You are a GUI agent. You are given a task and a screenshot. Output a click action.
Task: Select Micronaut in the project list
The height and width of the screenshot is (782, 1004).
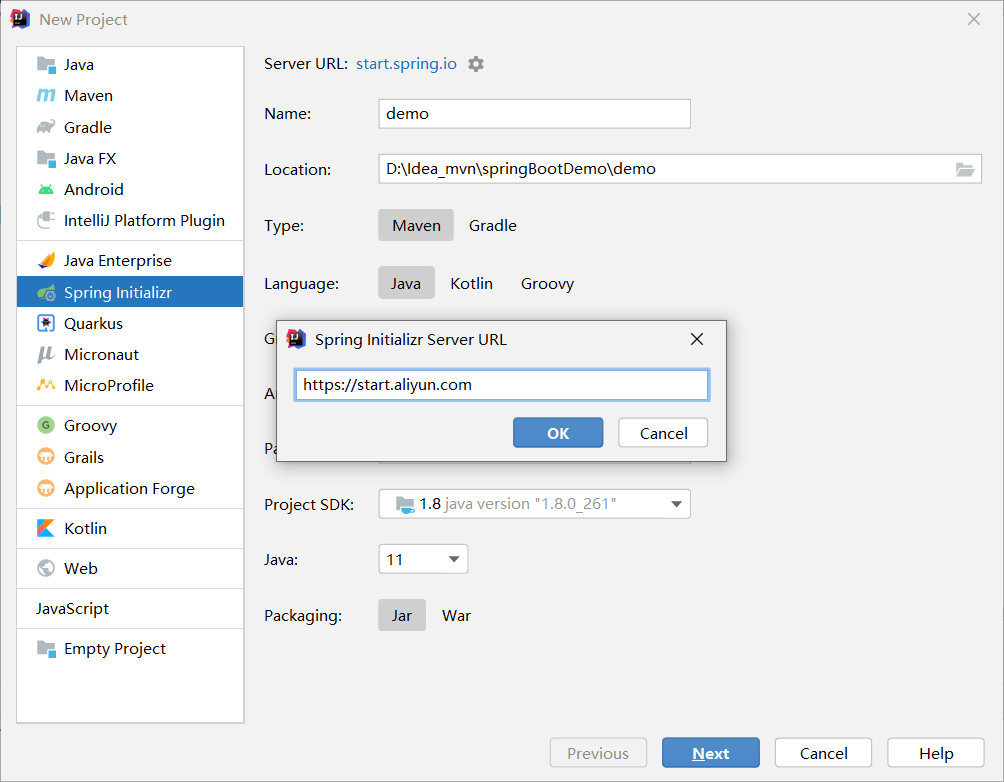point(130,354)
